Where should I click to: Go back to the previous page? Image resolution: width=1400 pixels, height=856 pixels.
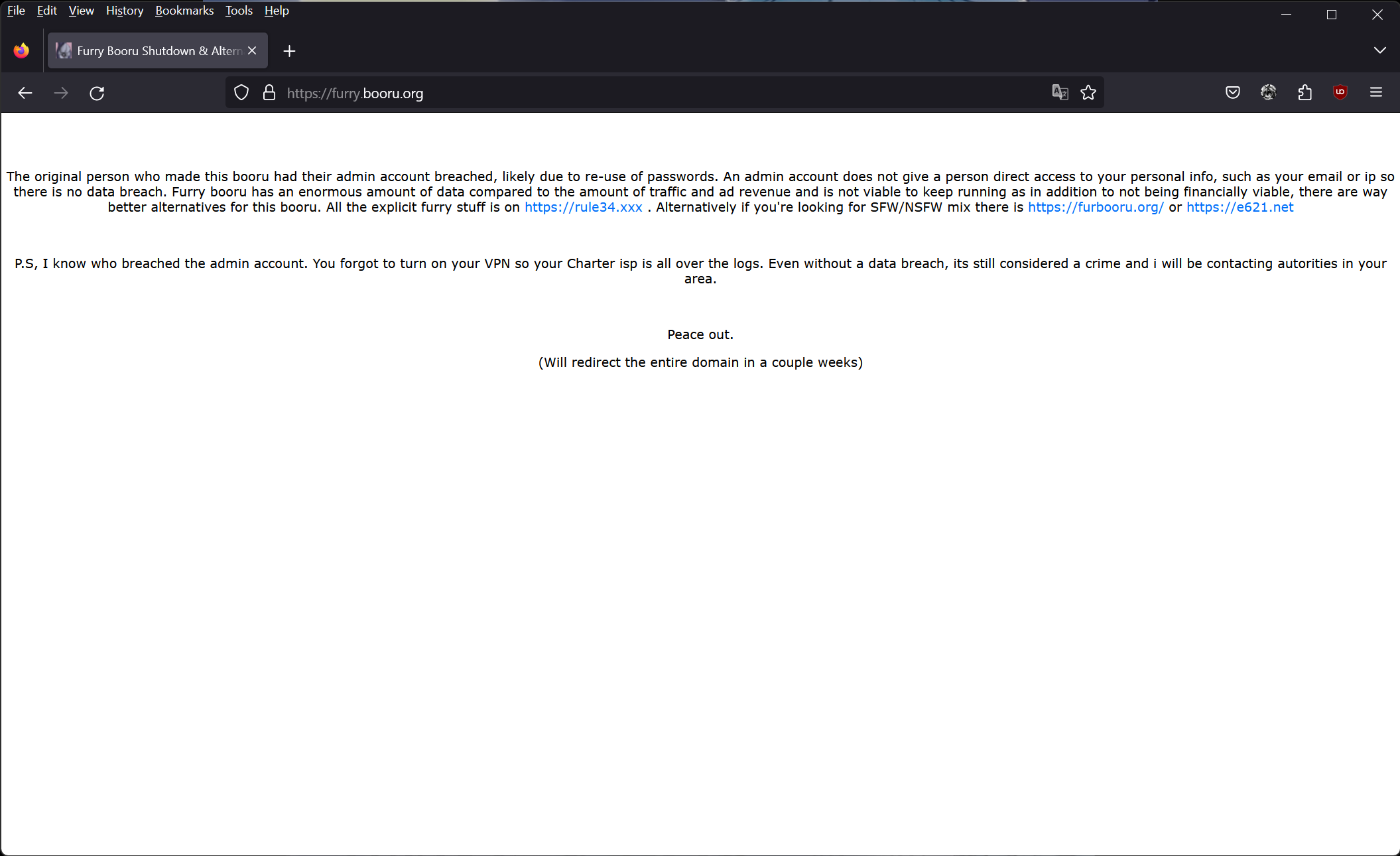[x=25, y=93]
